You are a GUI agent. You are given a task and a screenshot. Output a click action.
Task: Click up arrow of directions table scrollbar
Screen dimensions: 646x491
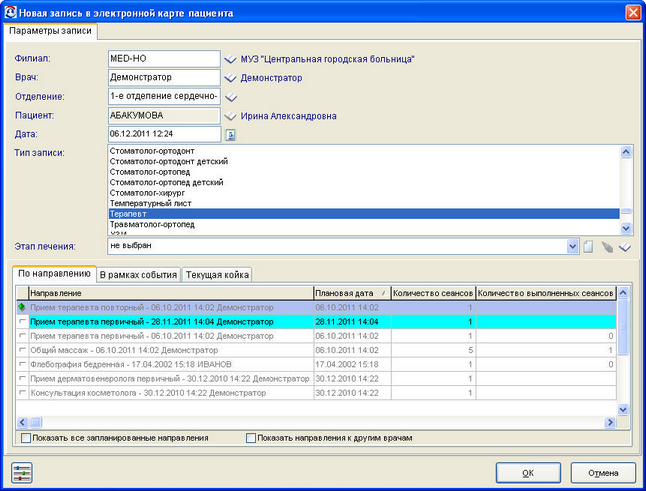pos(623,292)
